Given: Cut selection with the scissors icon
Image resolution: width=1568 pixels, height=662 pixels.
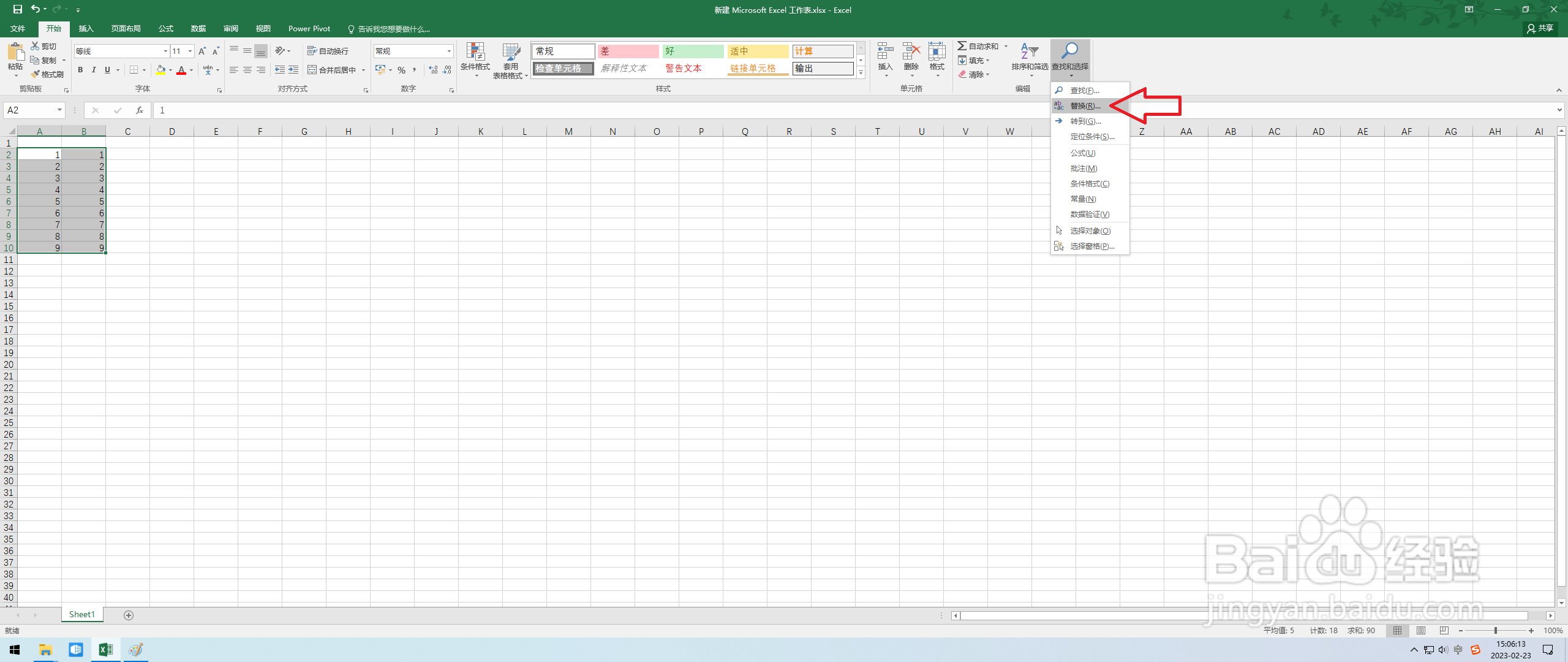Looking at the screenshot, I should pyautogui.click(x=35, y=46).
